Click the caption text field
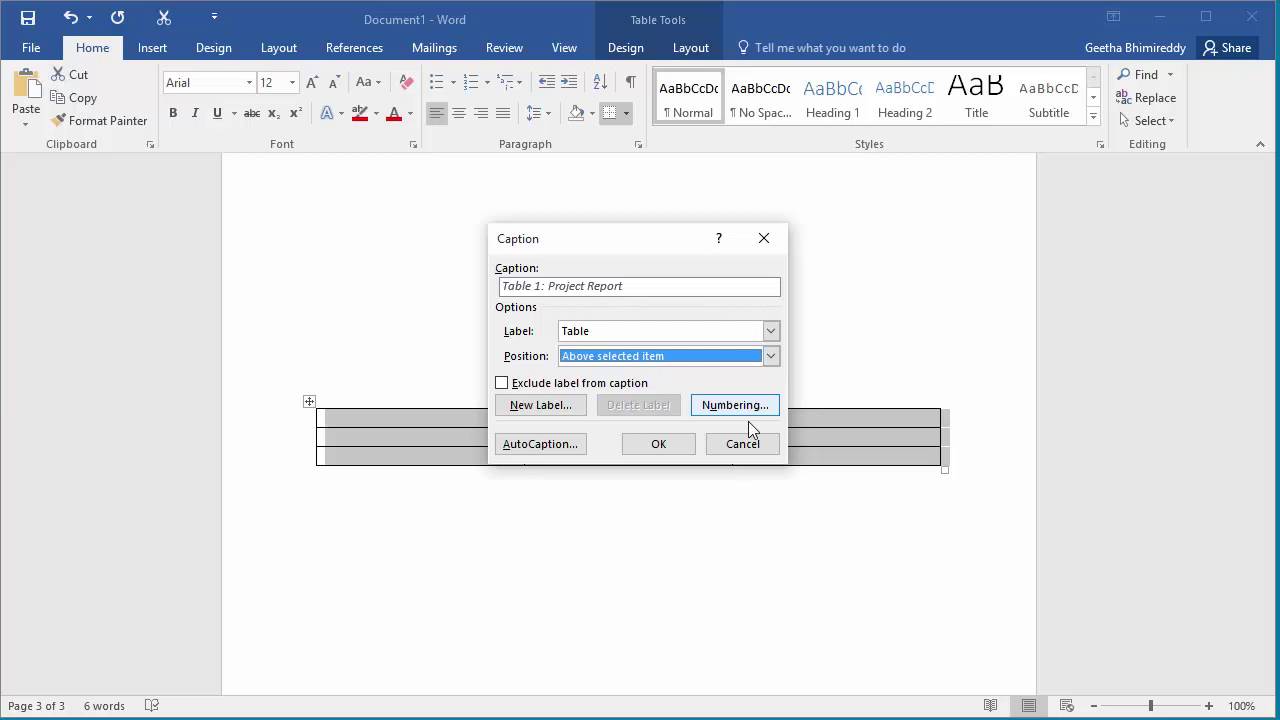Image resolution: width=1280 pixels, height=720 pixels. click(x=639, y=286)
